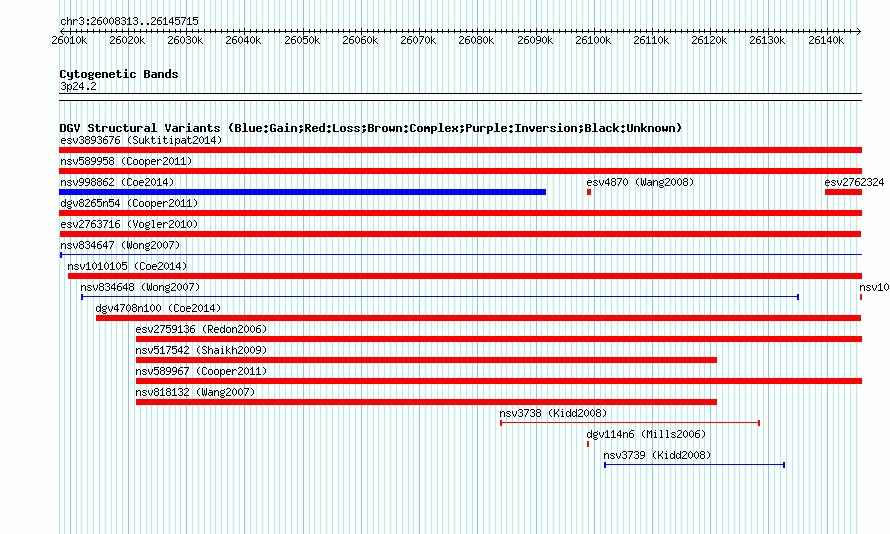Select the red bar for nsv818132 (Wang2007)

pyautogui.click(x=426, y=402)
